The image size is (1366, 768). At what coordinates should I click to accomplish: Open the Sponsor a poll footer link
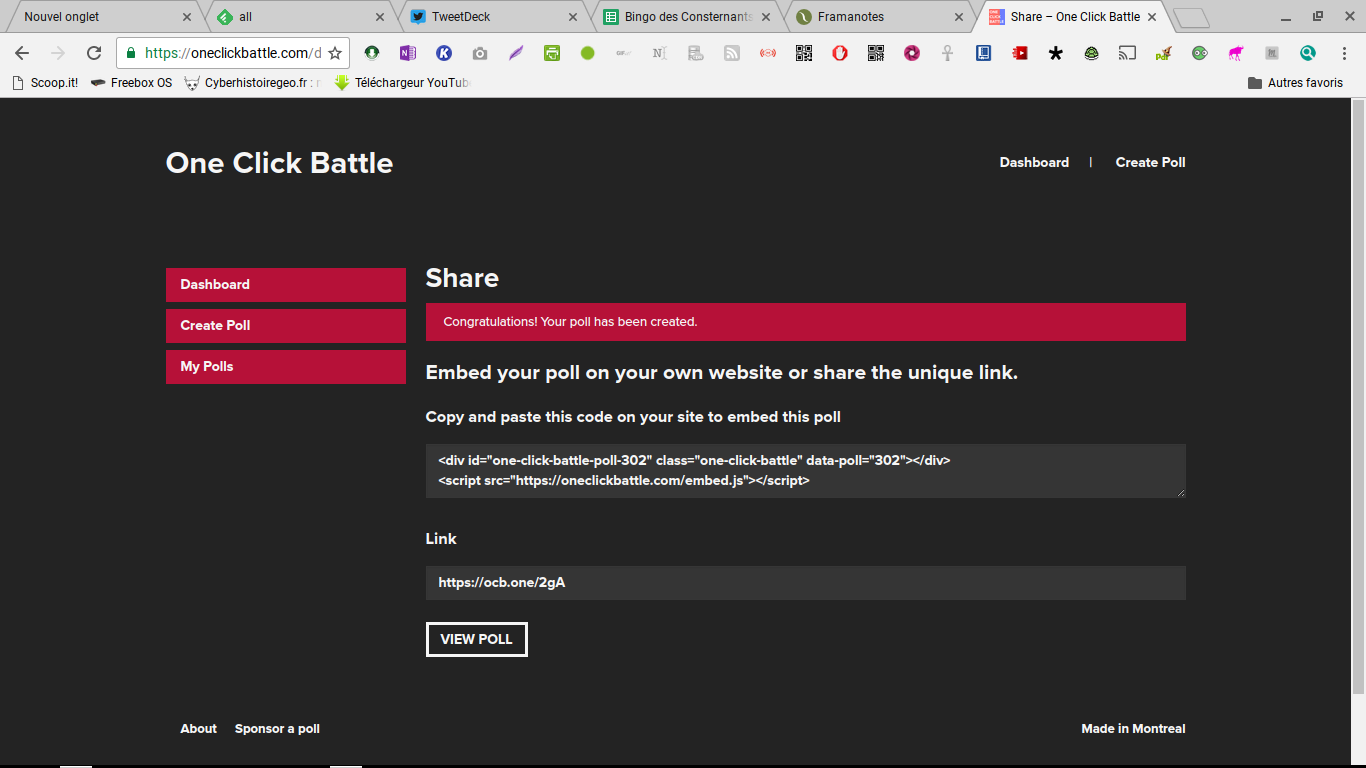click(277, 729)
